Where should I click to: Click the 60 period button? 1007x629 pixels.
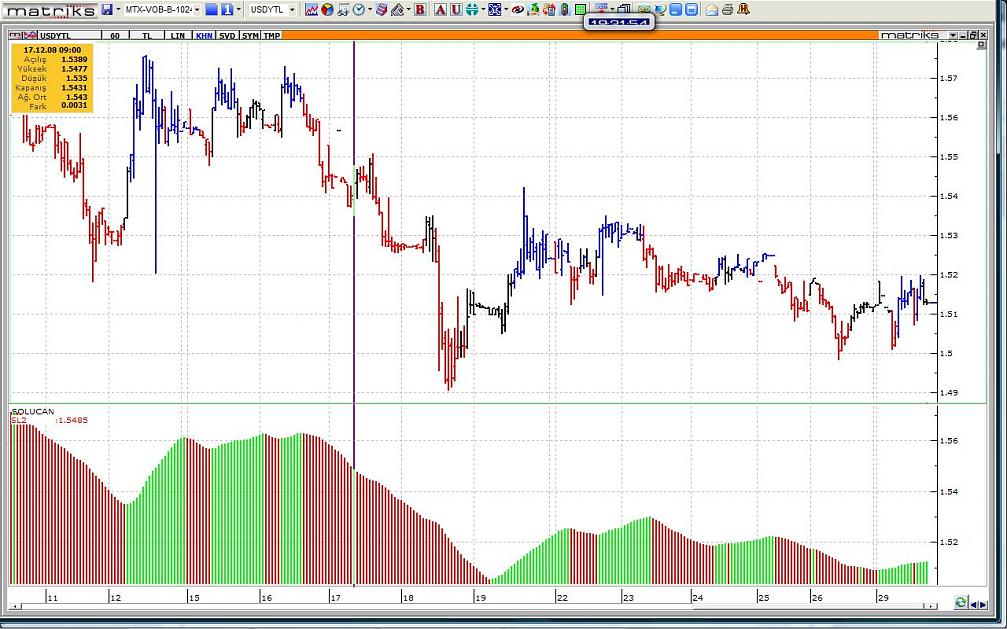point(115,35)
